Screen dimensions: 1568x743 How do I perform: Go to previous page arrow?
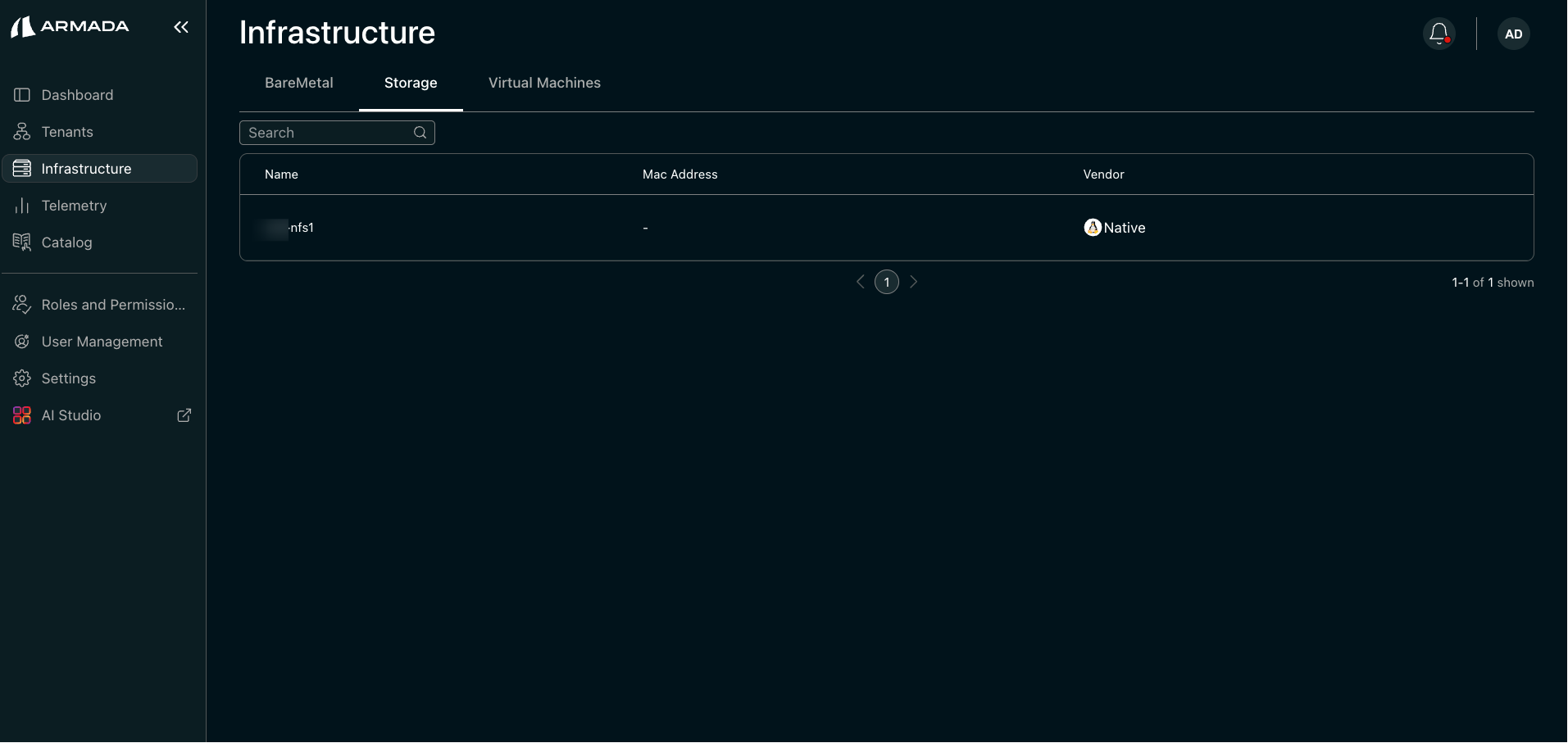[x=860, y=282]
